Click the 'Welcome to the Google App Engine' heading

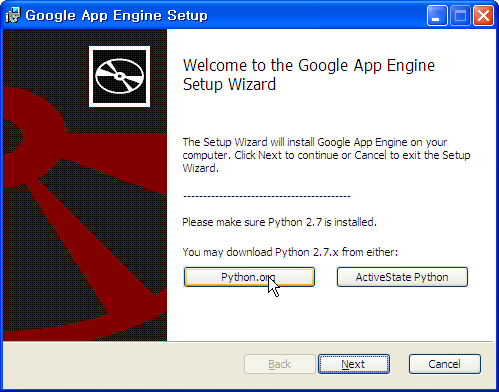pos(309,75)
